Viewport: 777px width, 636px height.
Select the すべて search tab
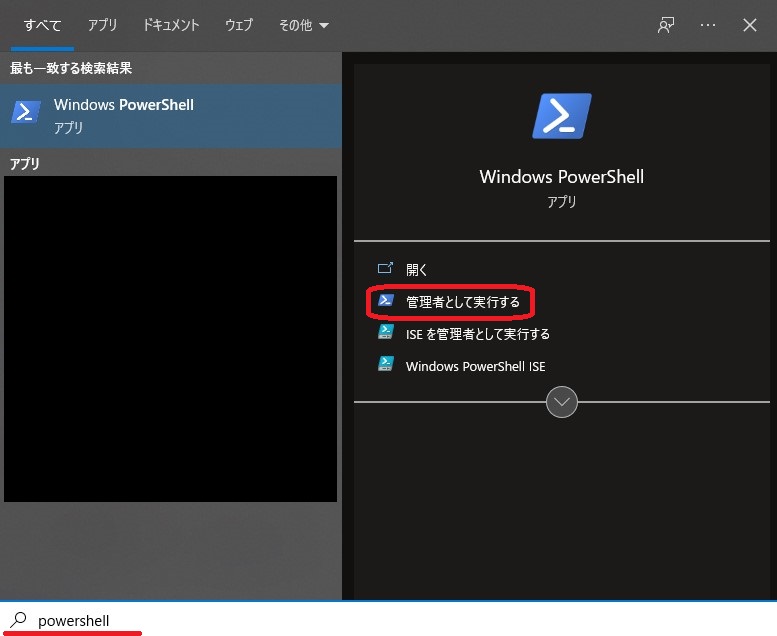pyautogui.click(x=43, y=25)
